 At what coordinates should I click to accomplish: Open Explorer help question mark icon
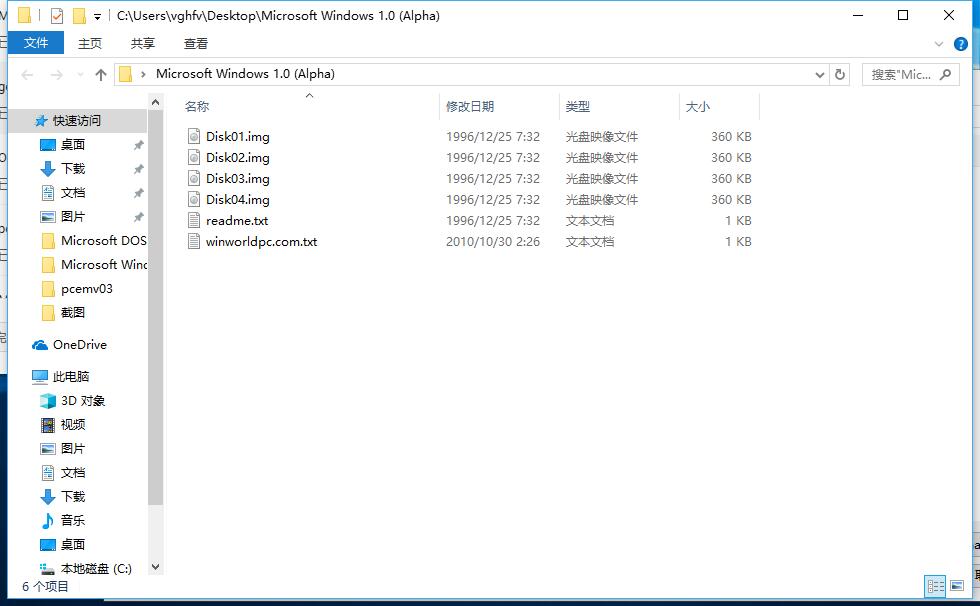coord(961,44)
